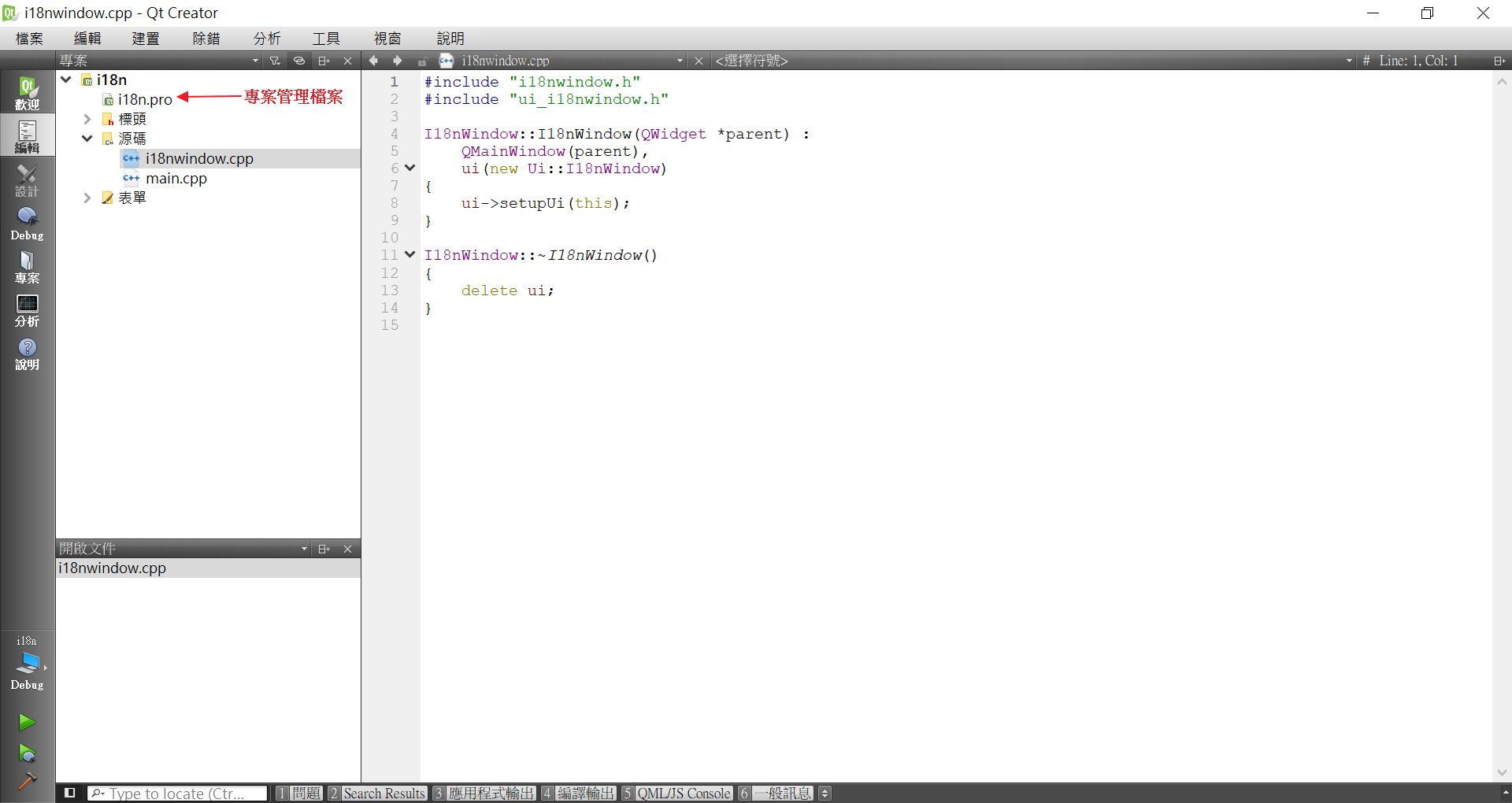Image resolution: width=1512 pixels, height=803 pixels.
Task: Show the Issues (問題) output pane
Action: pyautogui.click(x=298, y=793)
